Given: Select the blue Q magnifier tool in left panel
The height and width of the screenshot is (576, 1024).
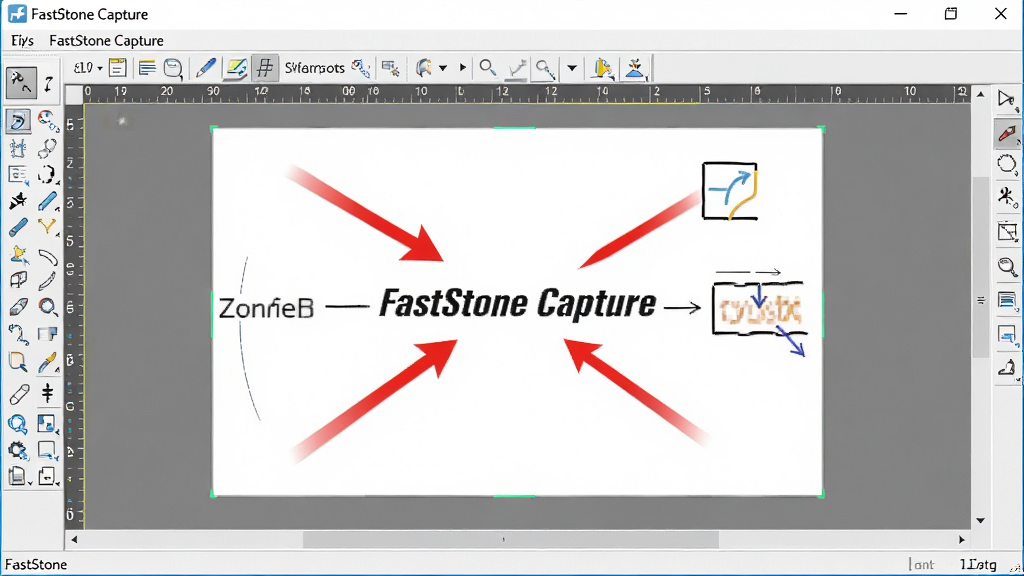Looking at the screenshot, I should (x=18, y=424).
